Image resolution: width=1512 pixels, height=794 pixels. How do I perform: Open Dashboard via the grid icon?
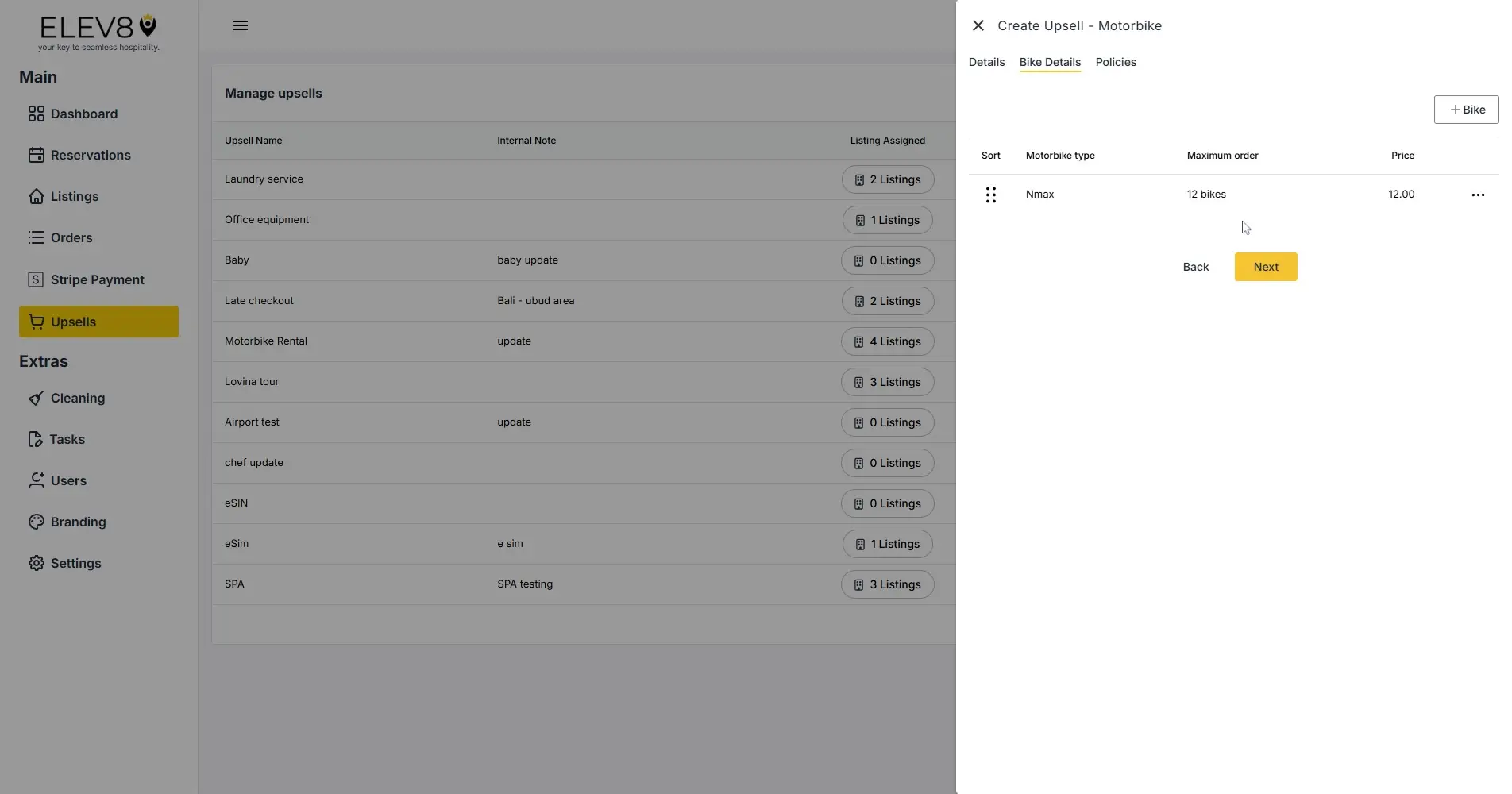(x=37, y=114)
